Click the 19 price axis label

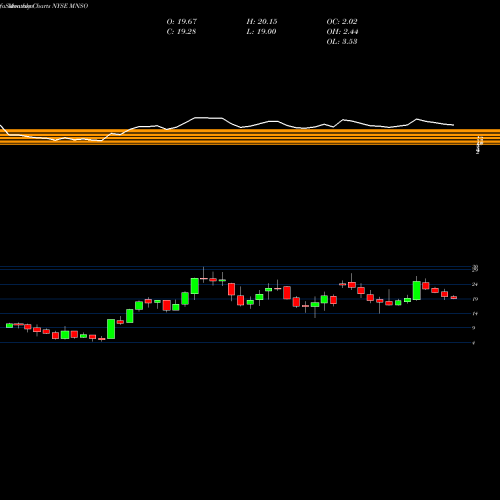click(475, 299)
